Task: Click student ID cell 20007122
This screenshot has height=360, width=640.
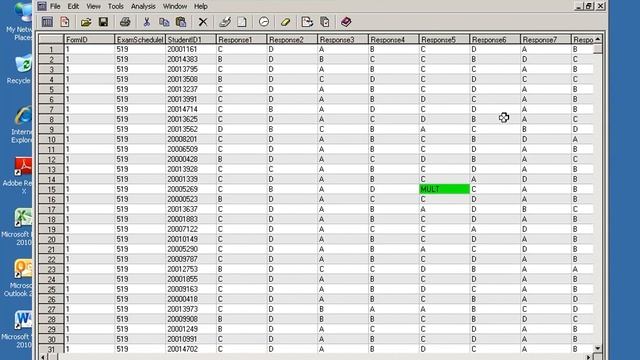Action: tap(191, 229)
